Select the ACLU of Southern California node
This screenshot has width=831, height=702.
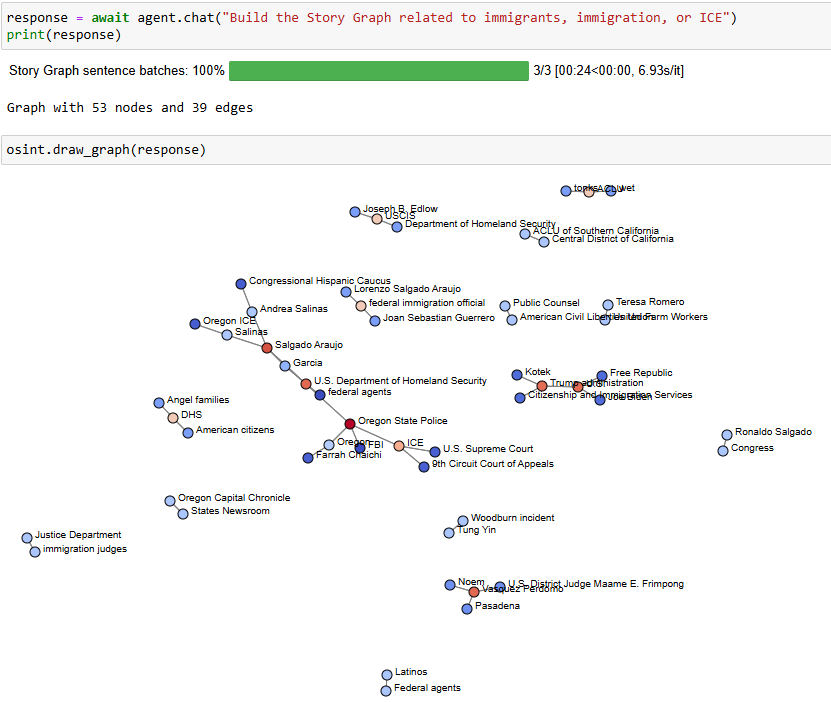[525, 234]
